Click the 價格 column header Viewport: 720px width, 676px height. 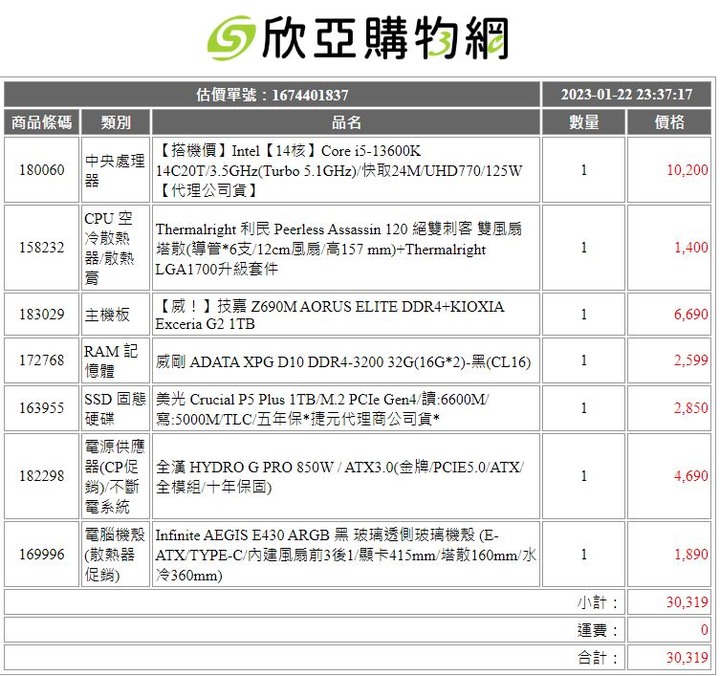pos(669,122)
